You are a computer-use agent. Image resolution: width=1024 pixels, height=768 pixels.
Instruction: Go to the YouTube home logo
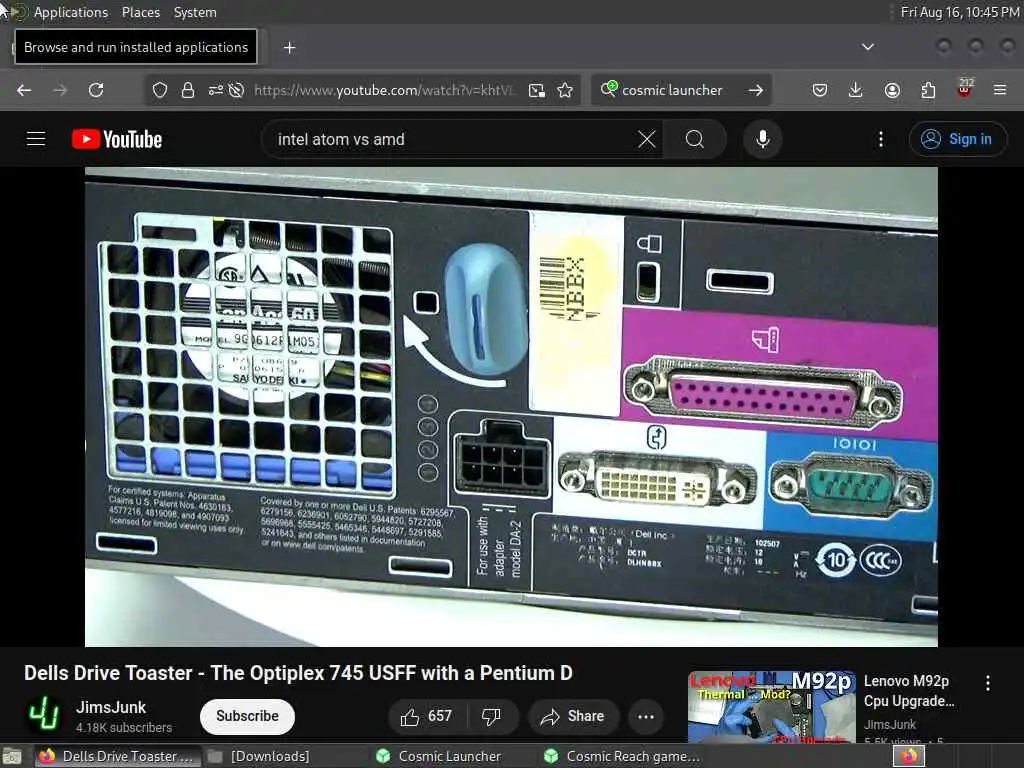pyautogui.click(x=117, y=139)
